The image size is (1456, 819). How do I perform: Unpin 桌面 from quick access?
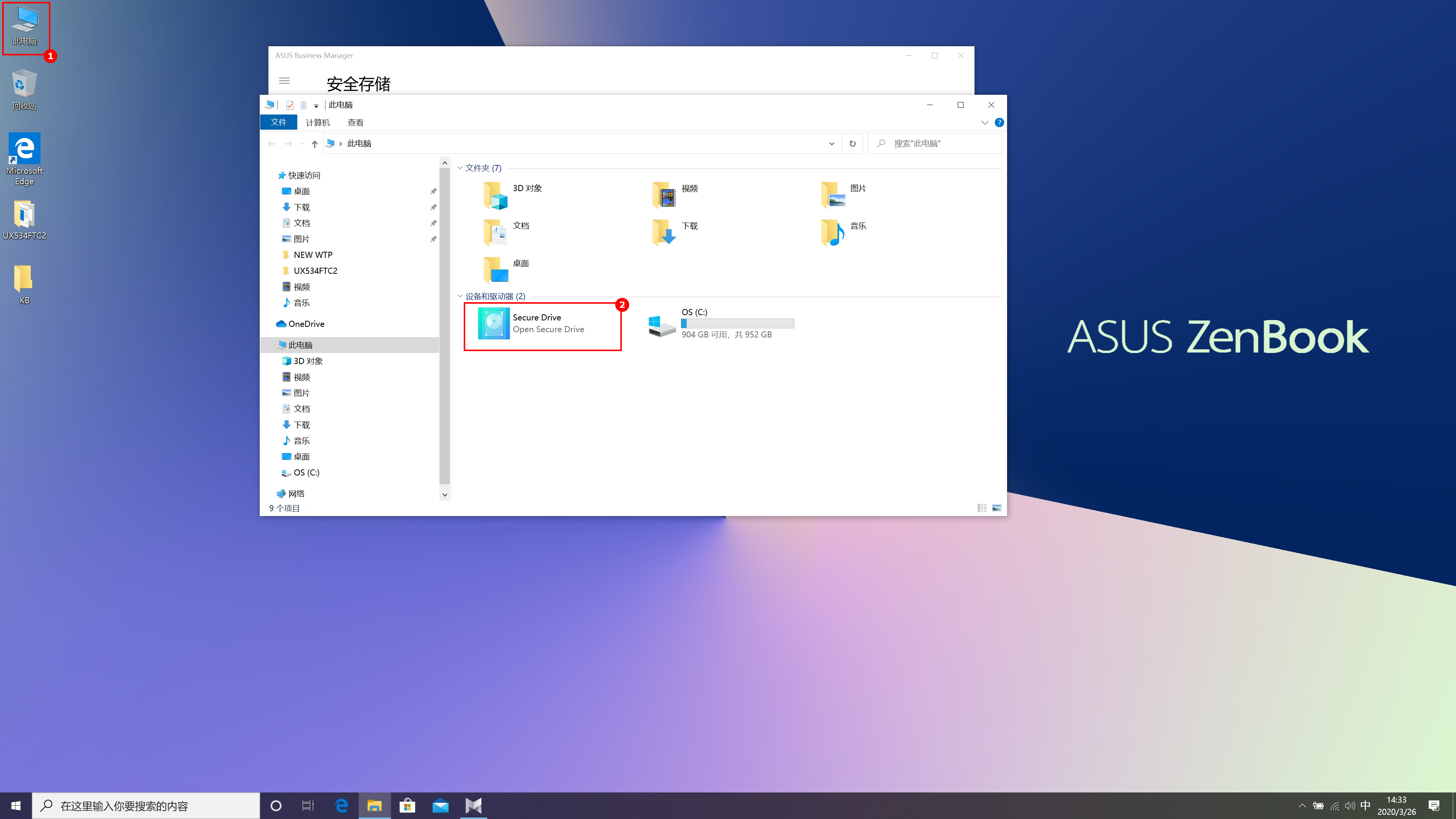click(433, 191)
